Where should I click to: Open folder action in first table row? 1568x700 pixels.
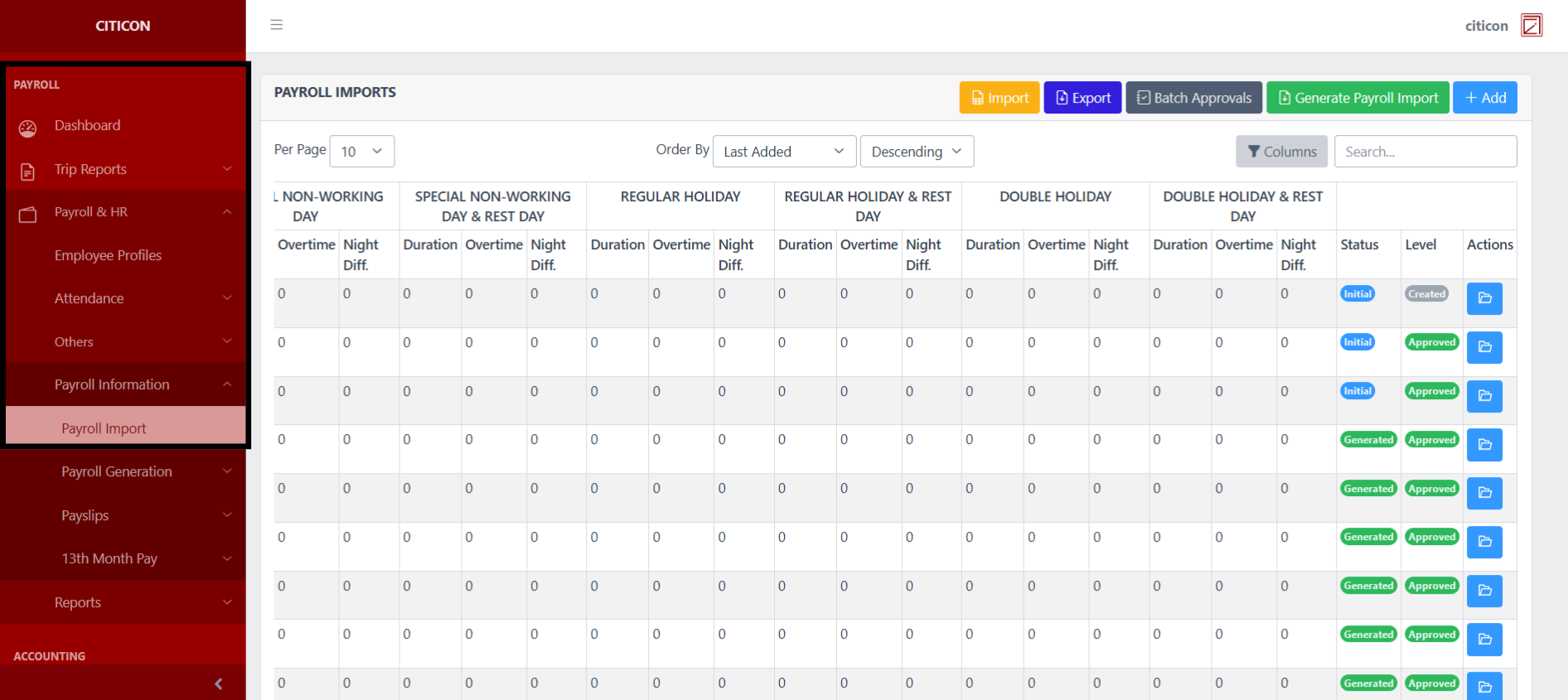[x=1483, y=298]
